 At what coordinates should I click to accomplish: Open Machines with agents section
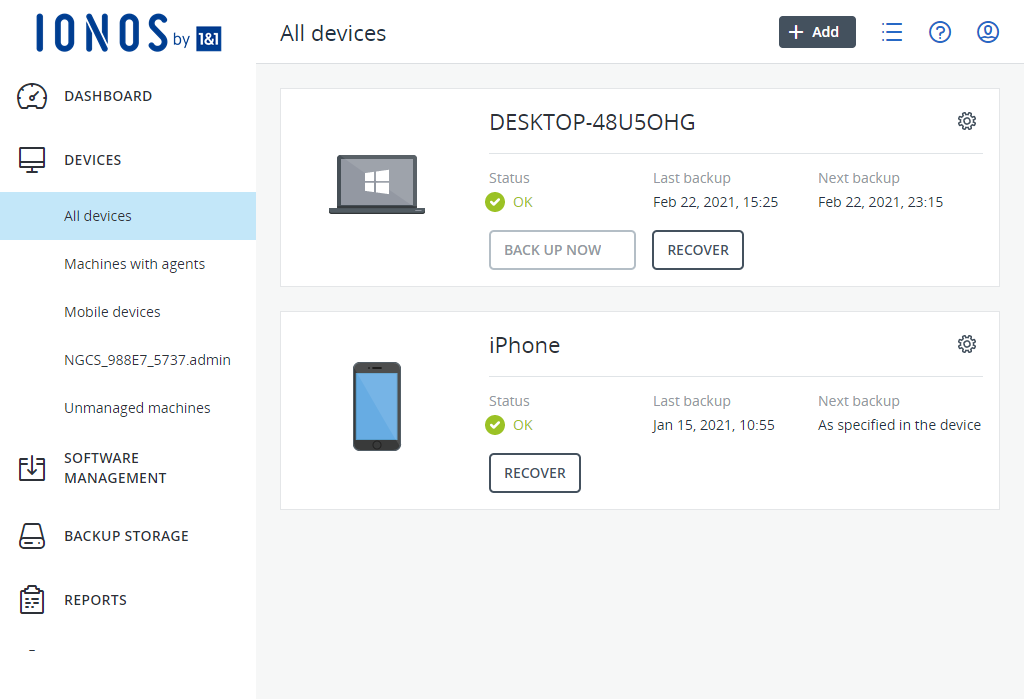tap(134, 264)
